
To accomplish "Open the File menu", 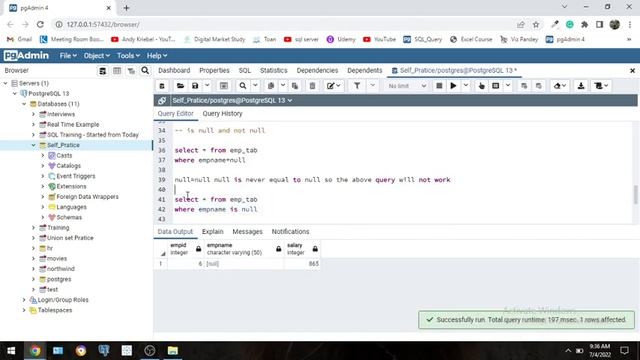I will (68, 56).
